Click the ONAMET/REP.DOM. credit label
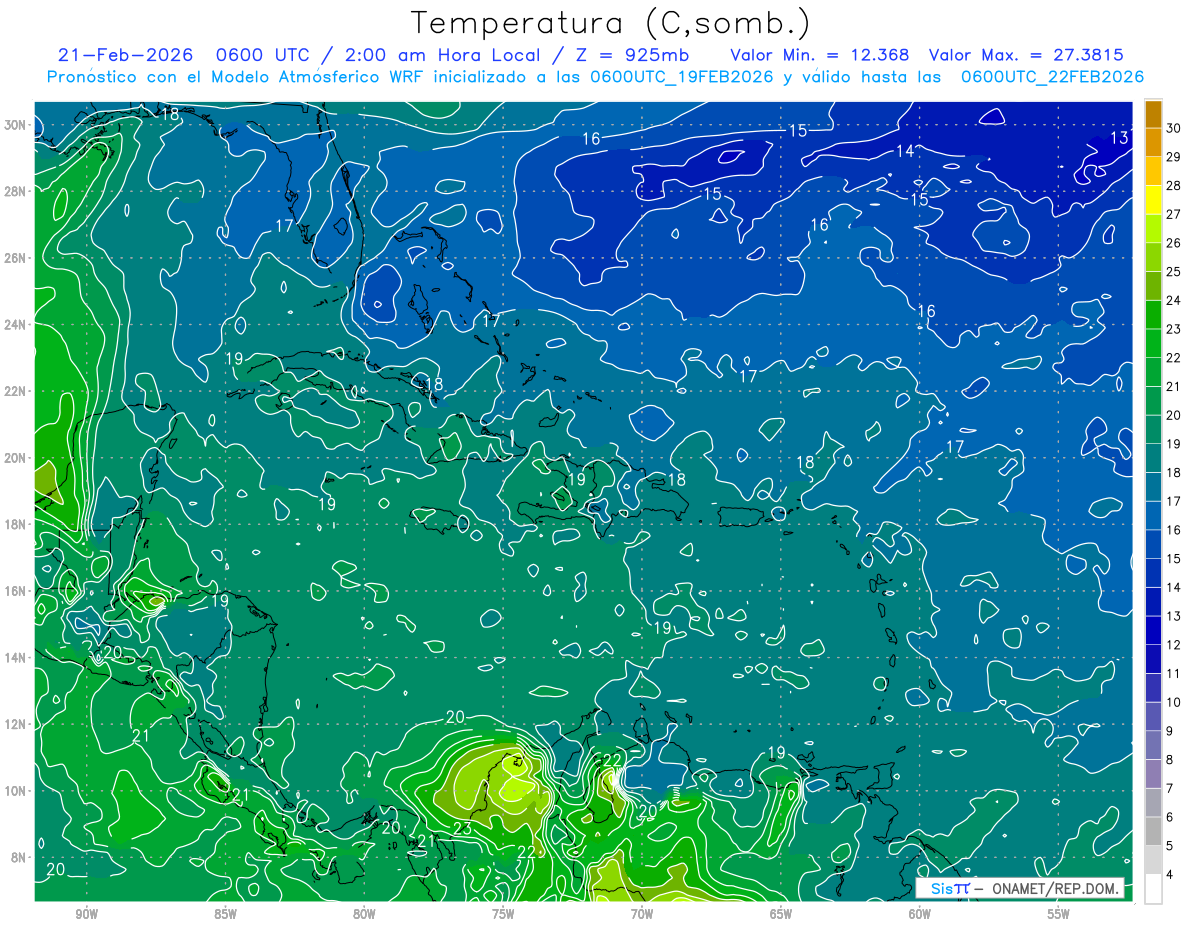The width and height of the screenshot is (1200, 927). (1056, 888)
